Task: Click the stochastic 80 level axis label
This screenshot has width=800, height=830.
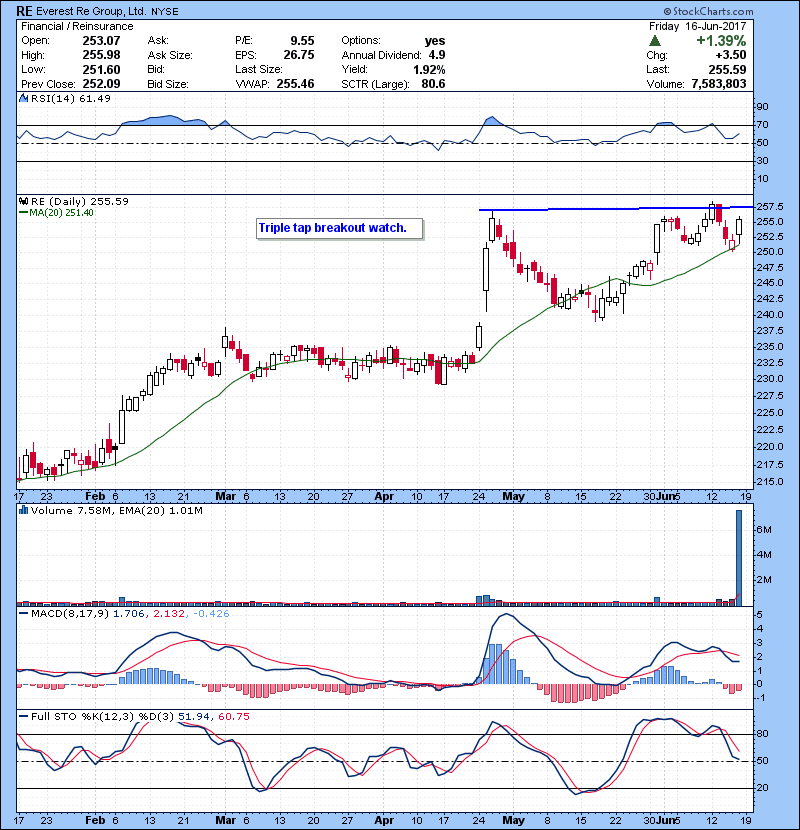Action: tap(762, 734)
